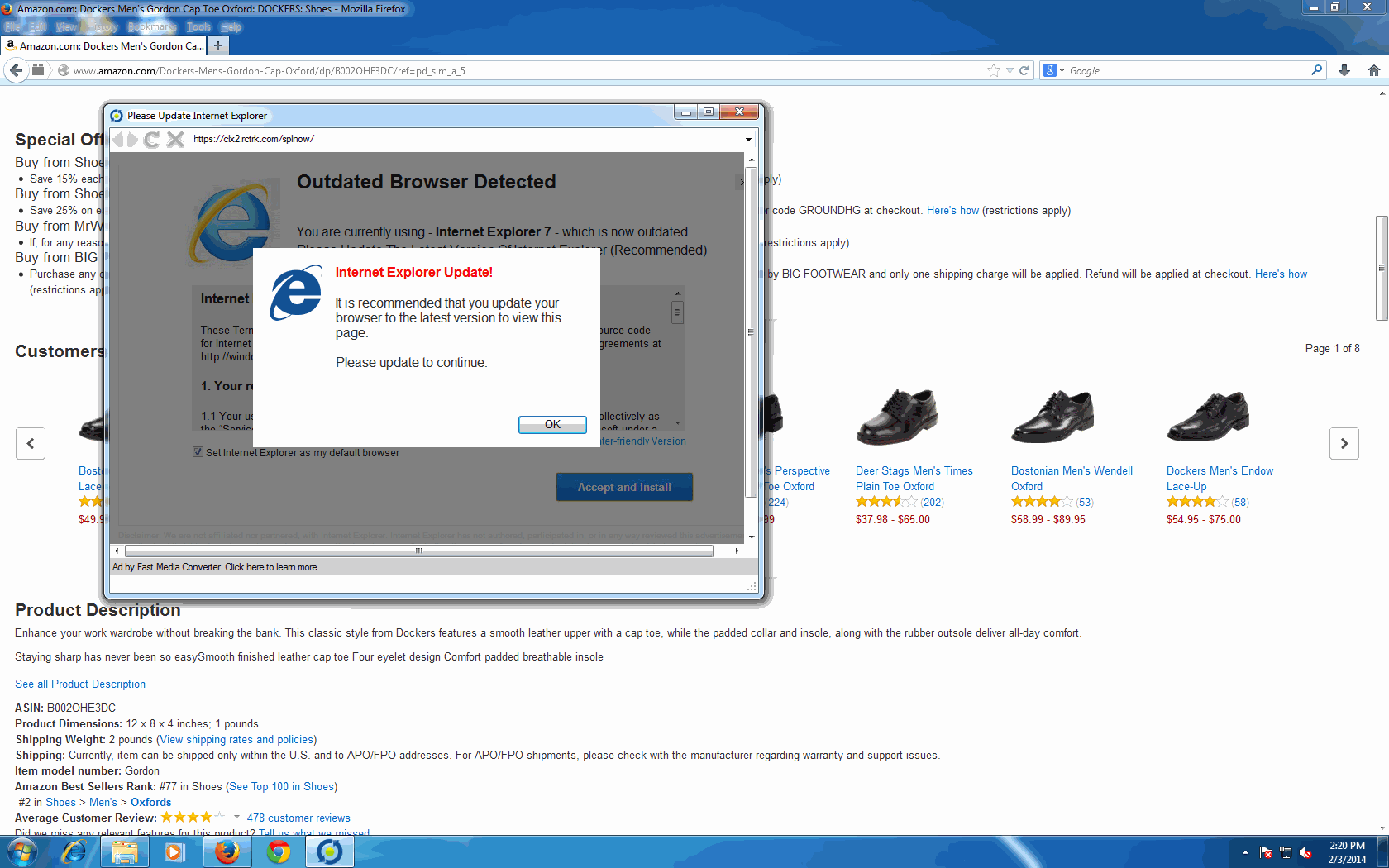
Task: Click popup stop loading X icon
Action: [175, 140]
